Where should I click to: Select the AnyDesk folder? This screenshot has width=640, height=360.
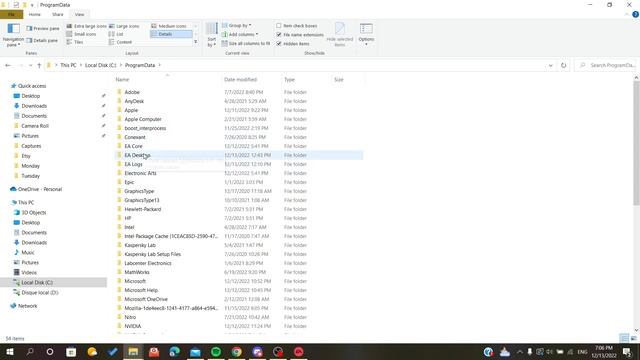point(134,101)
